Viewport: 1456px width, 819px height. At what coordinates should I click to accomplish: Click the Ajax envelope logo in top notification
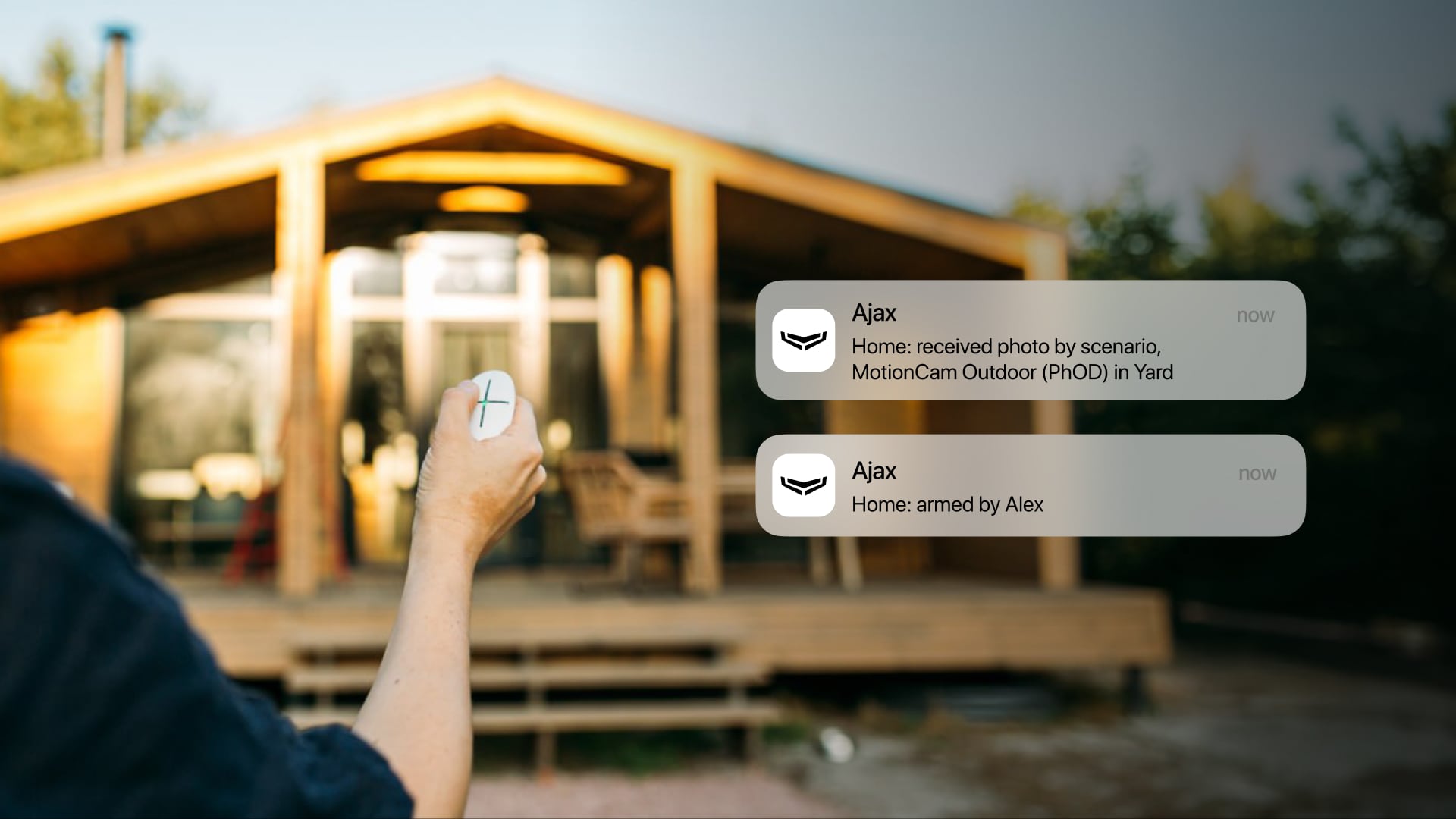click(803, 340)
